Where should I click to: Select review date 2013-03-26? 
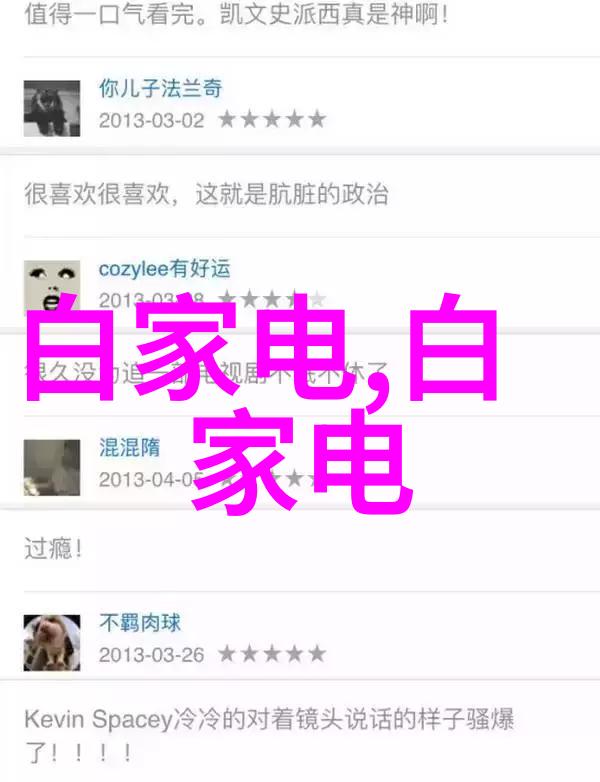(x=152, y=655)
